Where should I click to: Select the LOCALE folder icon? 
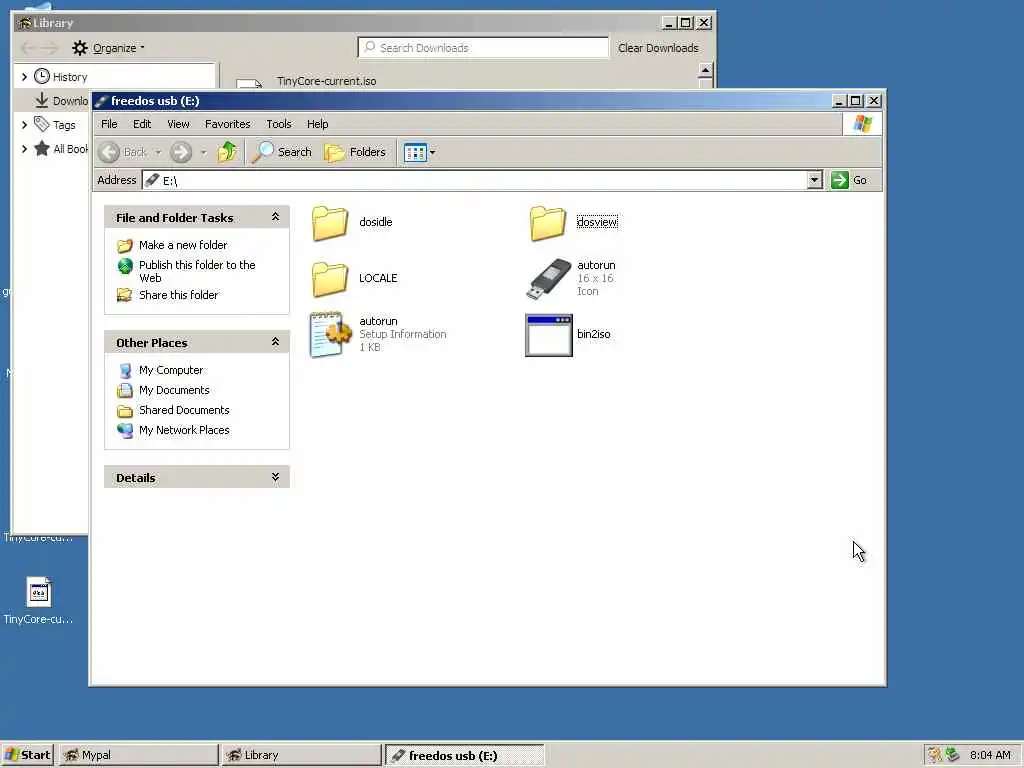coord(330,279)
